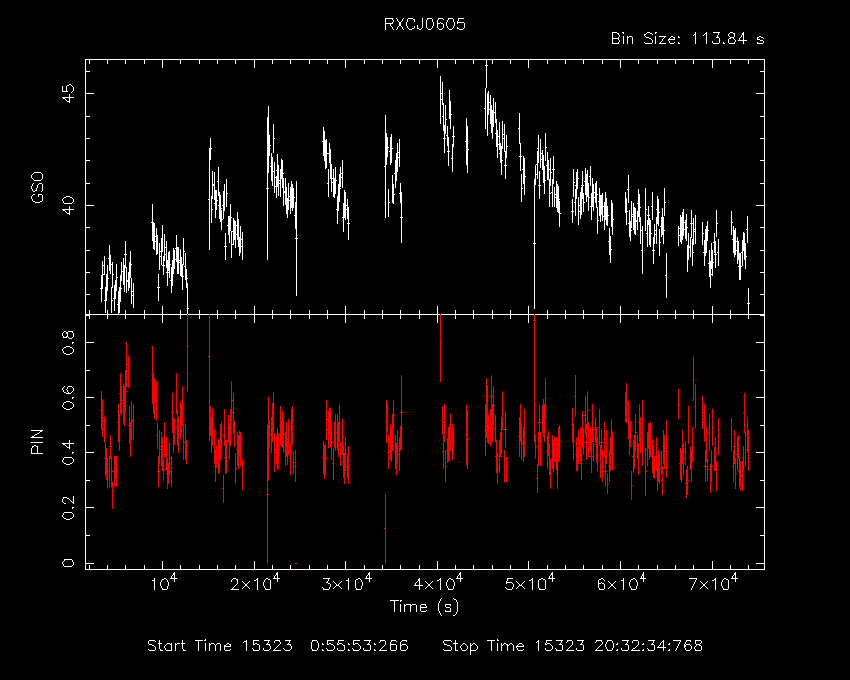Click the PIN tick value 0.8
This screenshot has width=850, height=680.
pos(69,343)
